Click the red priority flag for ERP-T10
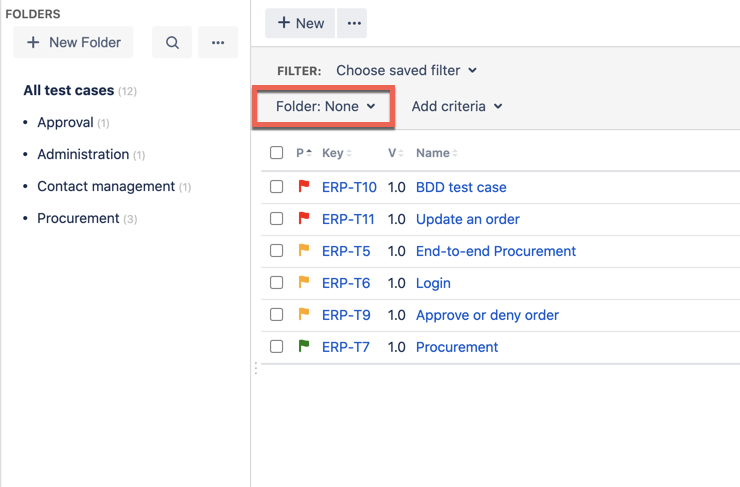 coord(304,187)
